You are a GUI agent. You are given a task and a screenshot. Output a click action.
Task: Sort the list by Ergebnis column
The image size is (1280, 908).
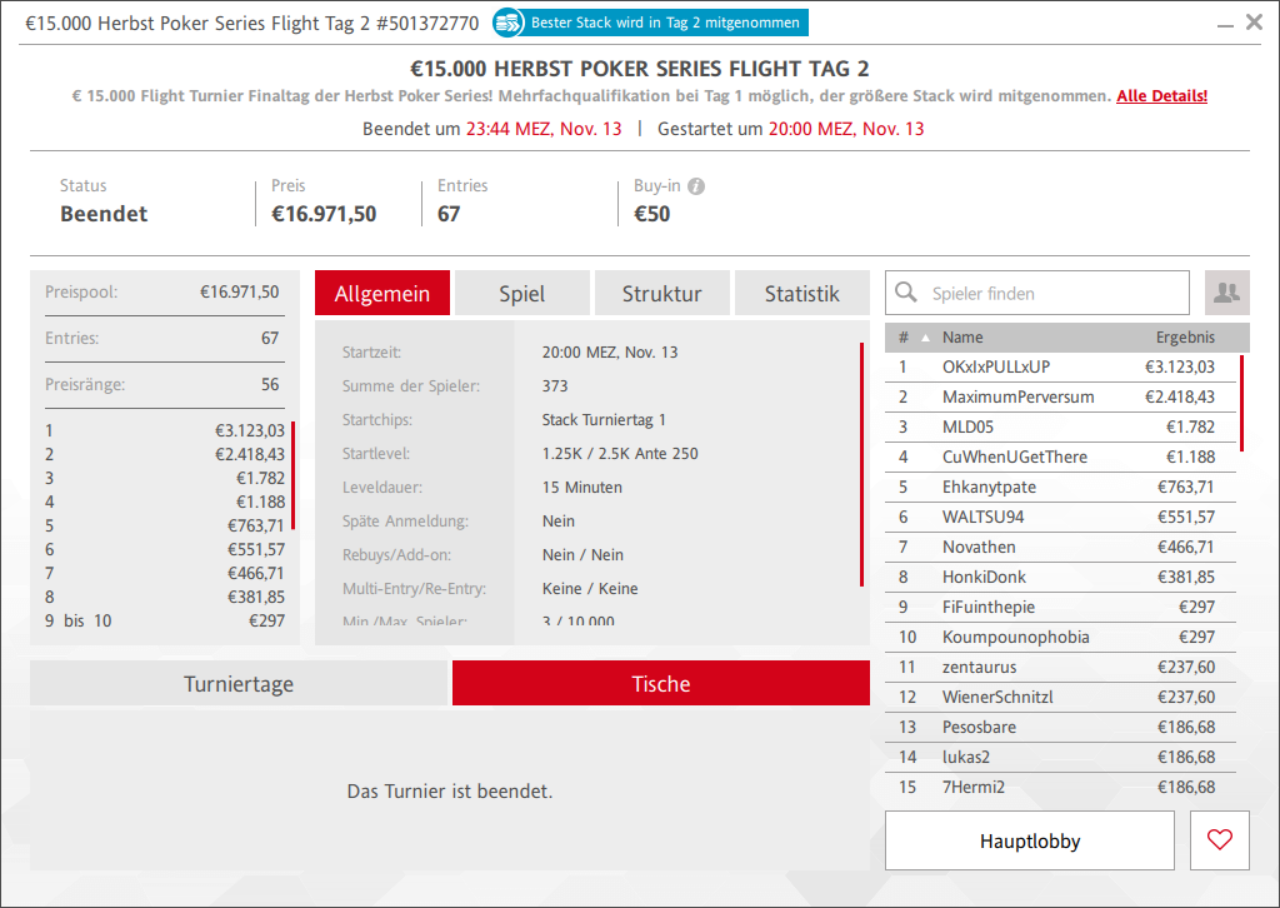pos(1185,337)
